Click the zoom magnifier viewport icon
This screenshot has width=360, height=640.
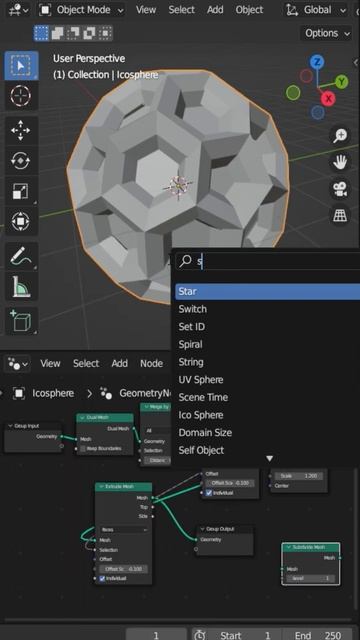pyautogui.click(x=340, y=136)
